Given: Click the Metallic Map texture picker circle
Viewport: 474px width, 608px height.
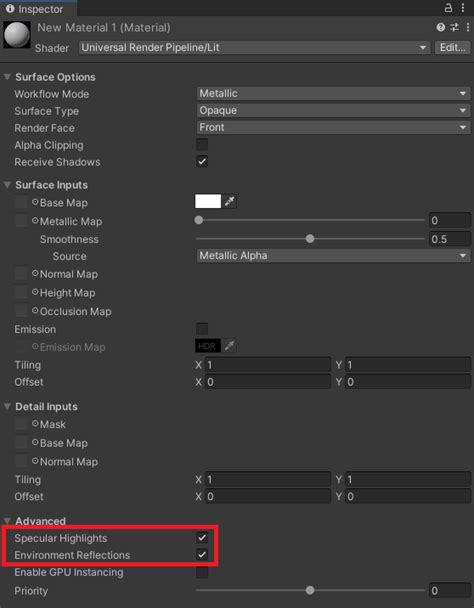Looking at the screenshot, I should click(x=35, y=221).
